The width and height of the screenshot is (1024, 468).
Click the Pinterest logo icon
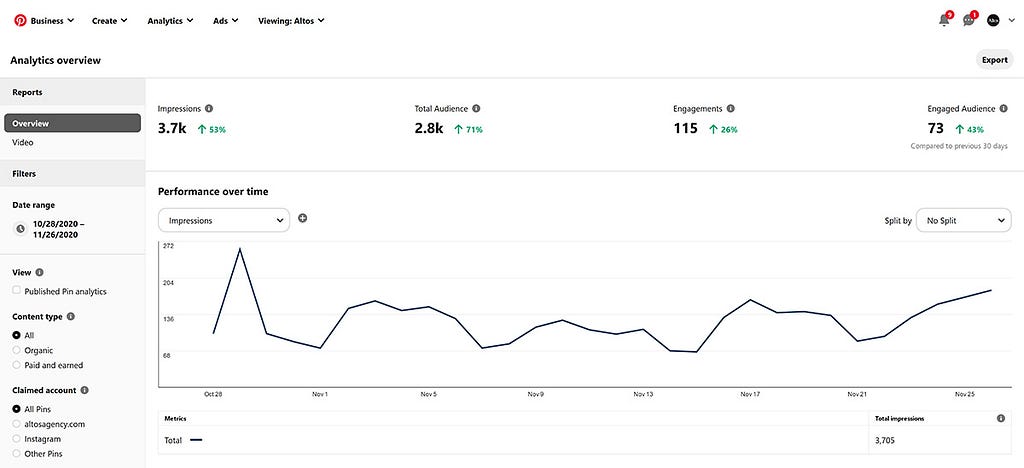20,20
